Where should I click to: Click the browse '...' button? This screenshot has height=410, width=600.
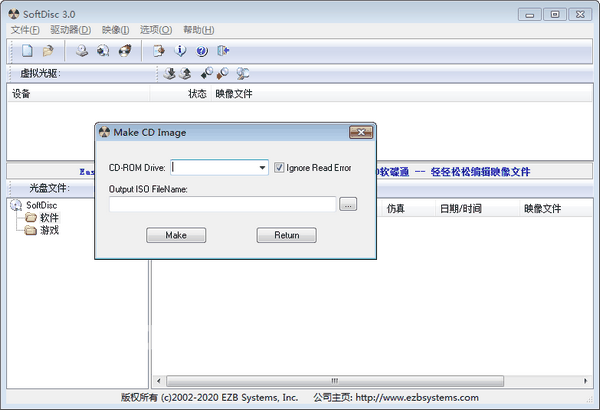pos(348,204)
